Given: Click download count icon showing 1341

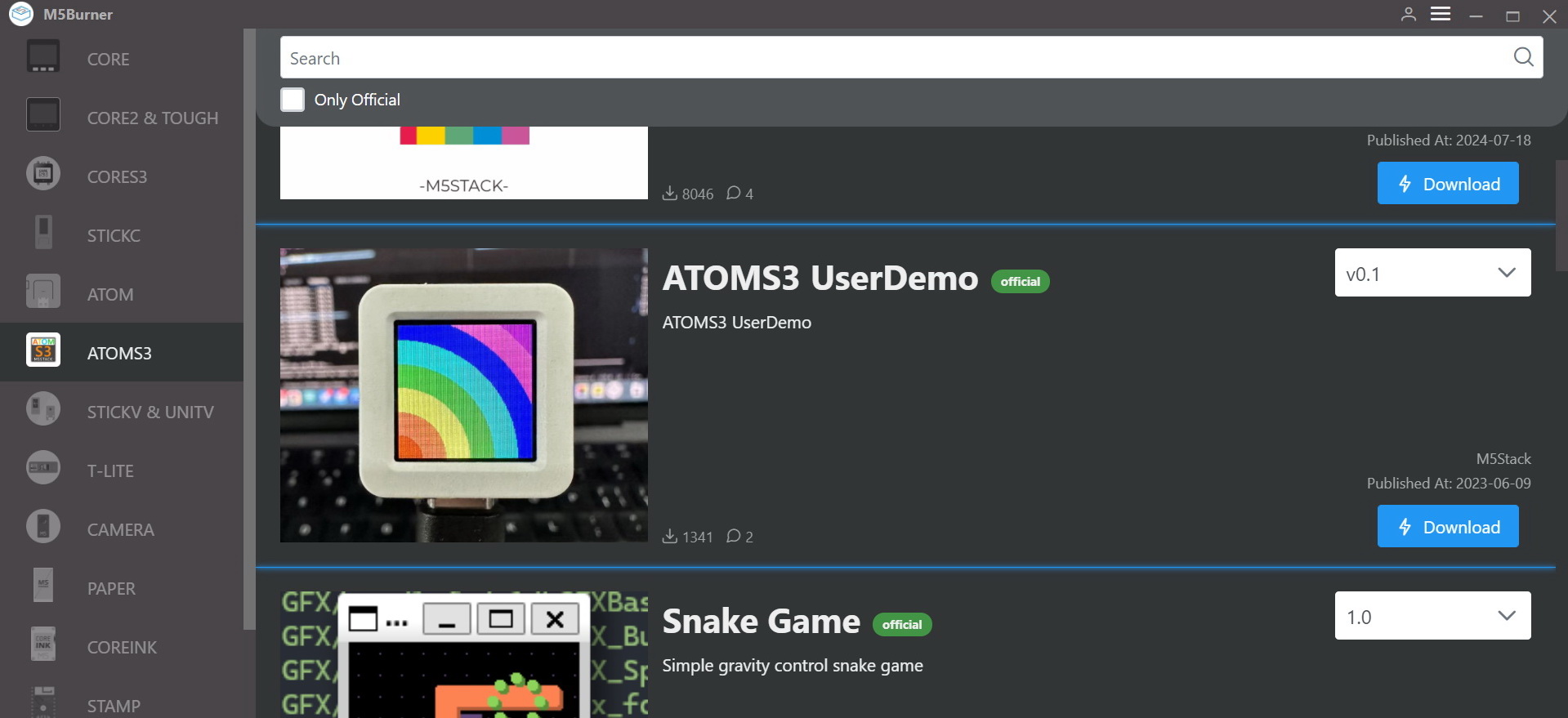Looking at the screenshot, I should [x=669, y=536].
